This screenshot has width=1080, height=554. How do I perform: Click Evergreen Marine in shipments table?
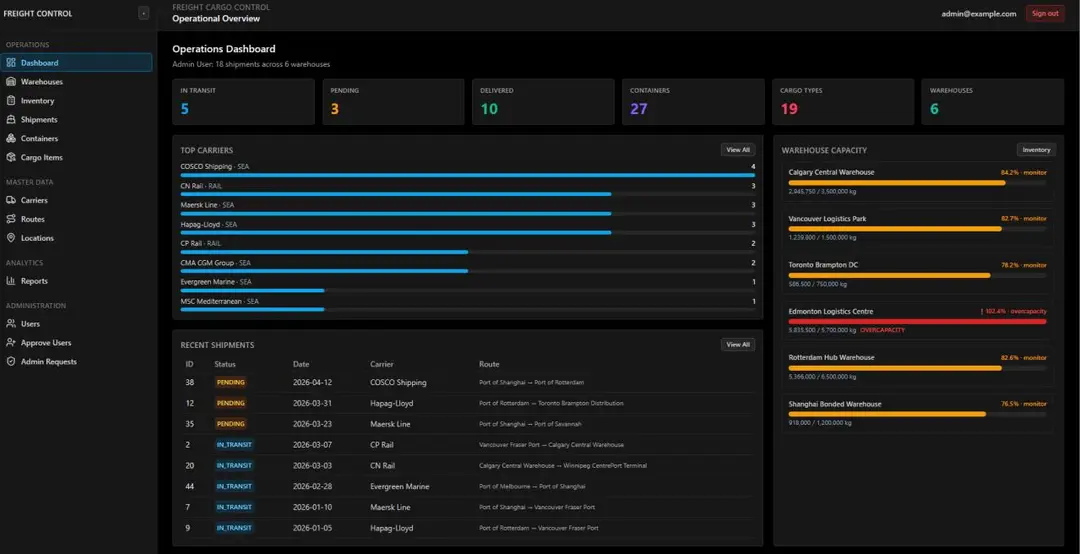click(399, 486)
